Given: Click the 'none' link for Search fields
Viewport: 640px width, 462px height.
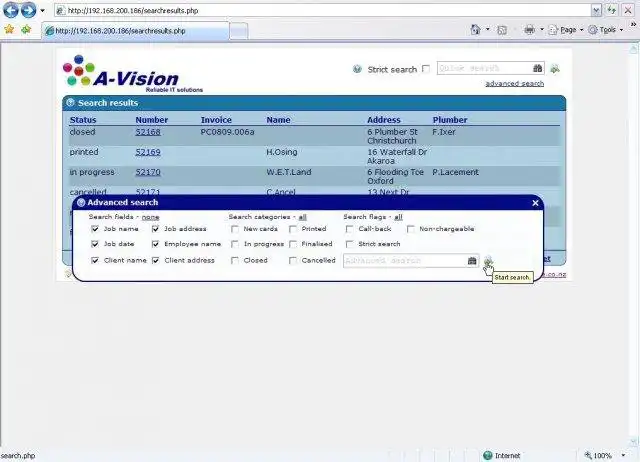Looking at the screenshot, I should [x=150, y=217].
